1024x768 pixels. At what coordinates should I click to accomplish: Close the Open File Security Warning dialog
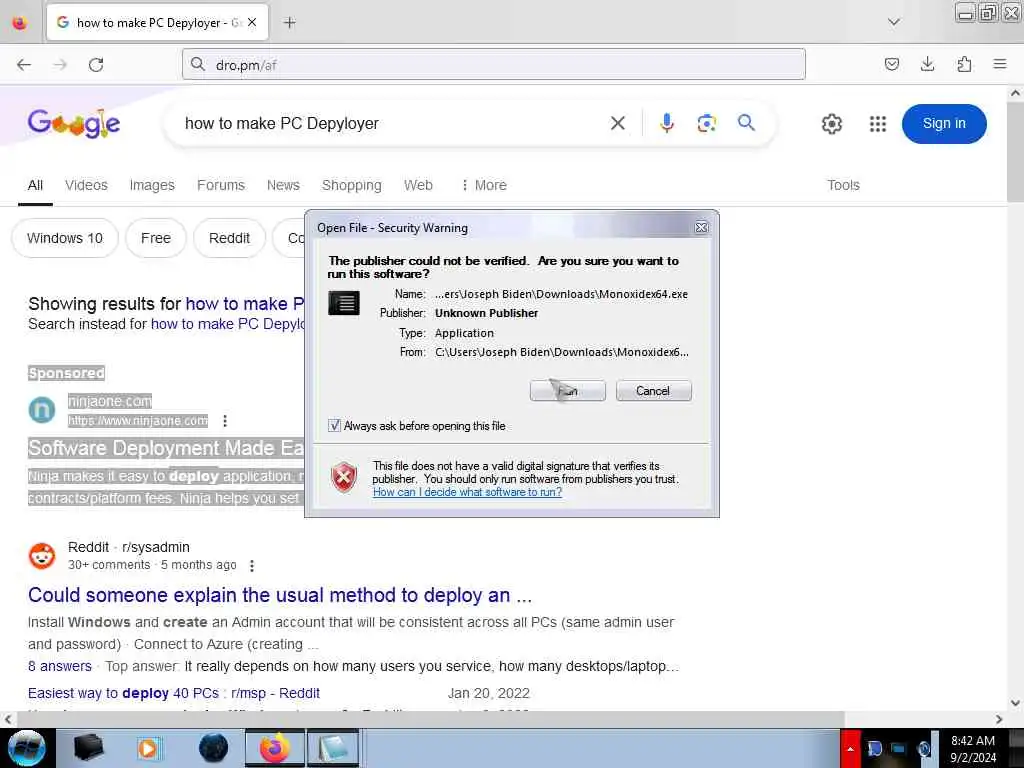[701, 227]
